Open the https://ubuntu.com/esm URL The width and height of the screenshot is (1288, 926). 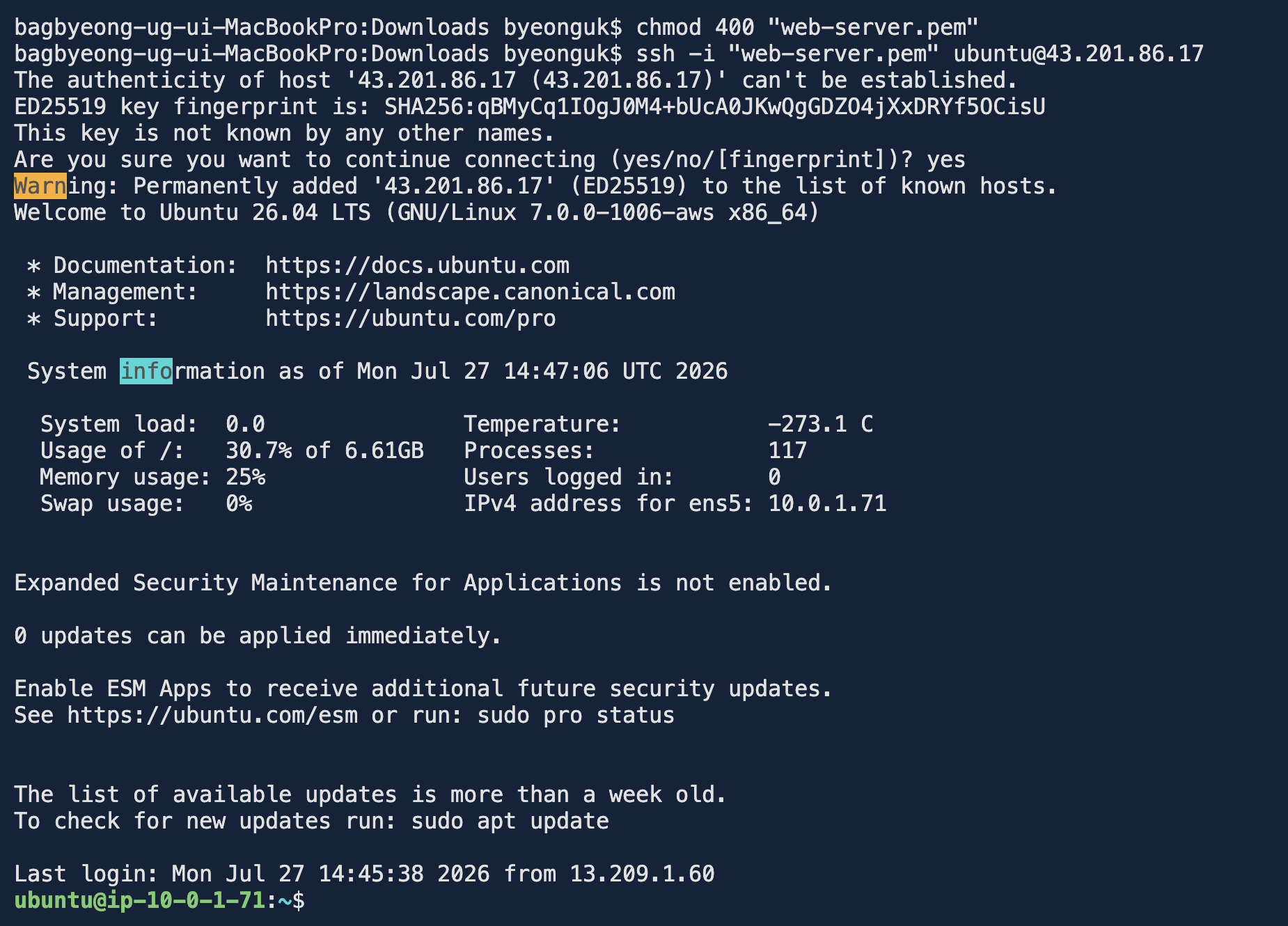pyautogui.click(x=212, y=715)
